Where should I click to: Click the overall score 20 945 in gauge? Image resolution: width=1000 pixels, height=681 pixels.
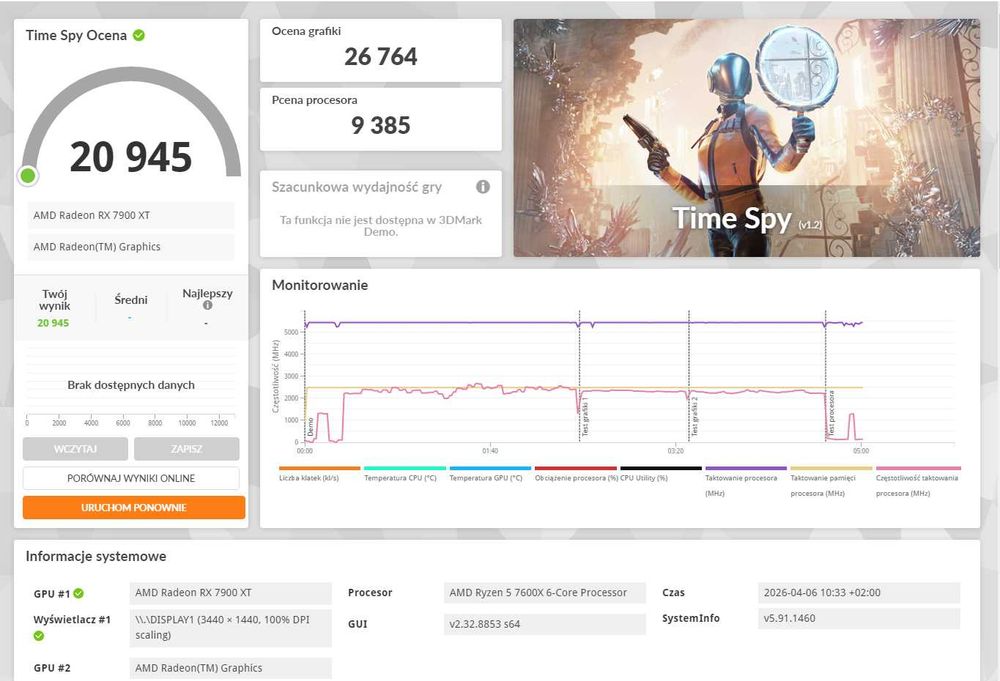tap(131, 157)
